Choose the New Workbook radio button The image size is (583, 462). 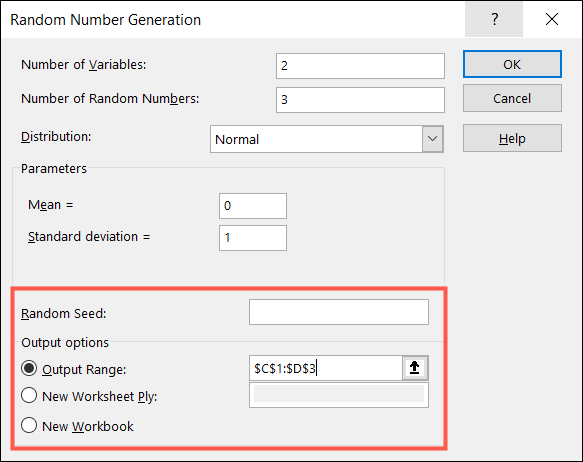pyautogui.click(x=29, y=425)
